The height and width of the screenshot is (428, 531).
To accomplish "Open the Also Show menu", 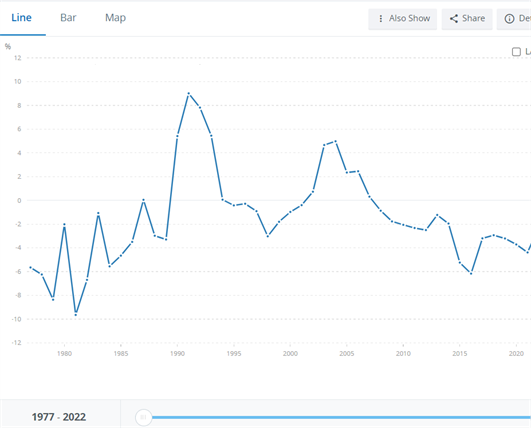I will tap(403, 19).
